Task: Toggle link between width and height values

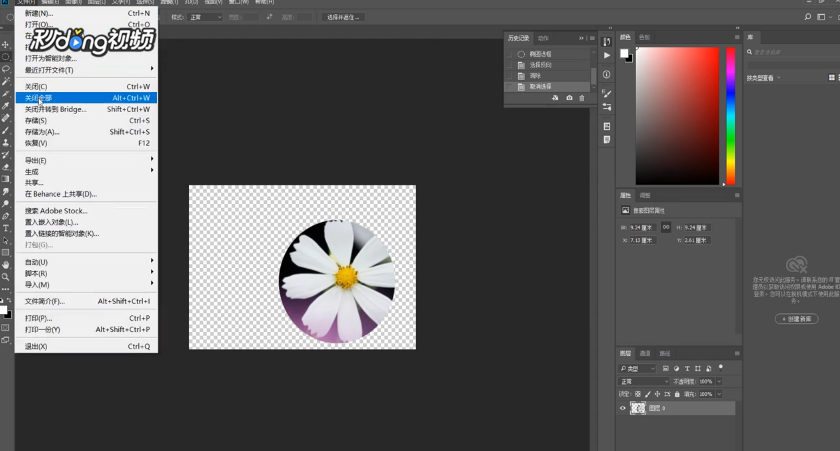Action: click(x=666, y=227)
